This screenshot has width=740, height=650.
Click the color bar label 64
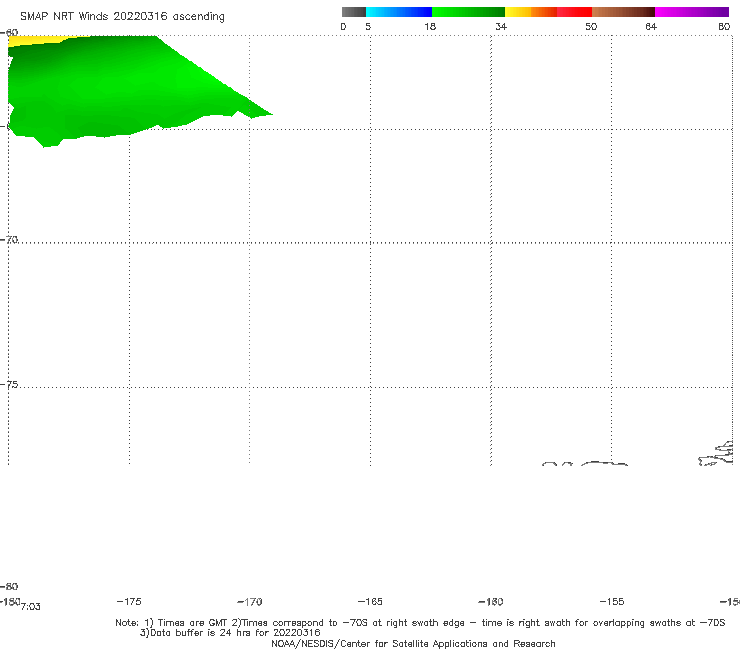[651, 26]
